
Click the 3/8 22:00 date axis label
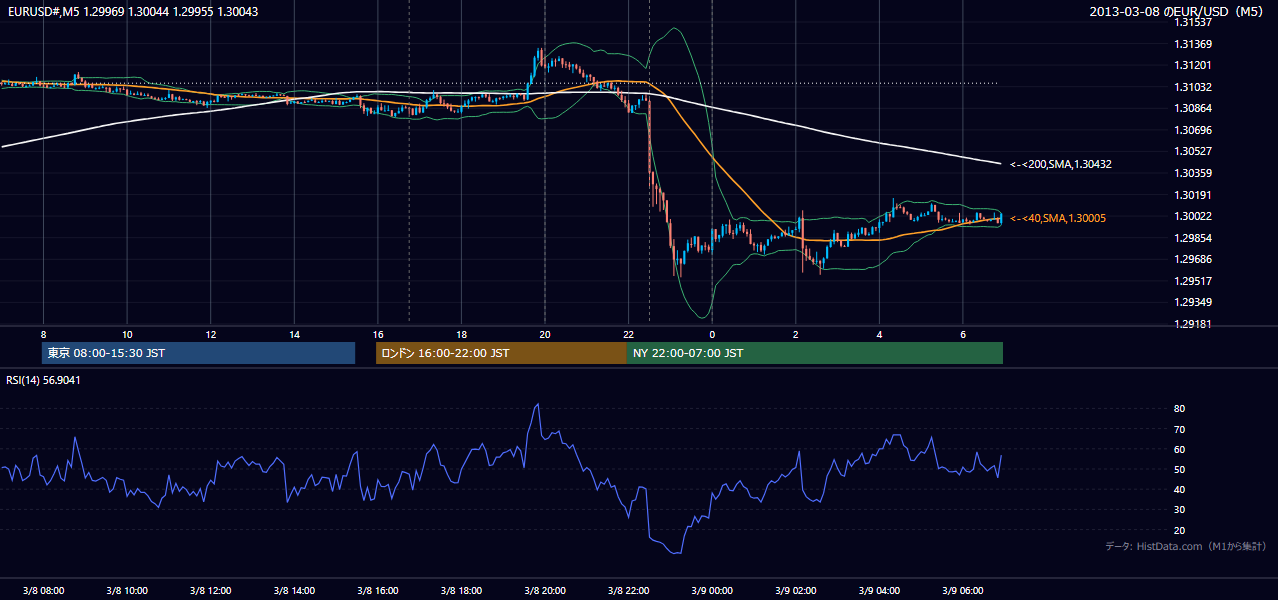click(x=628, y=591)
